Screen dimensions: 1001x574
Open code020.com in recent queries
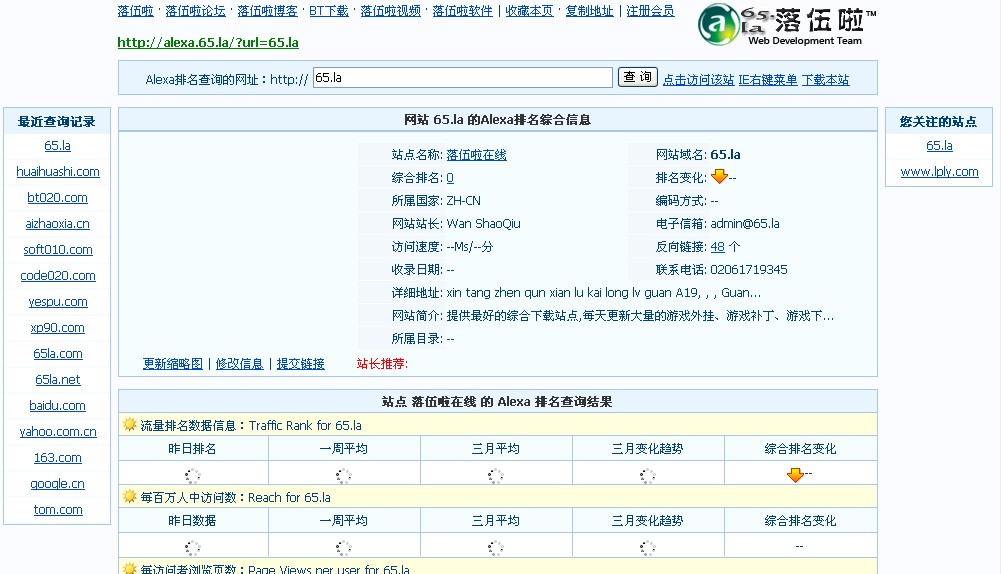click(57, 276)
